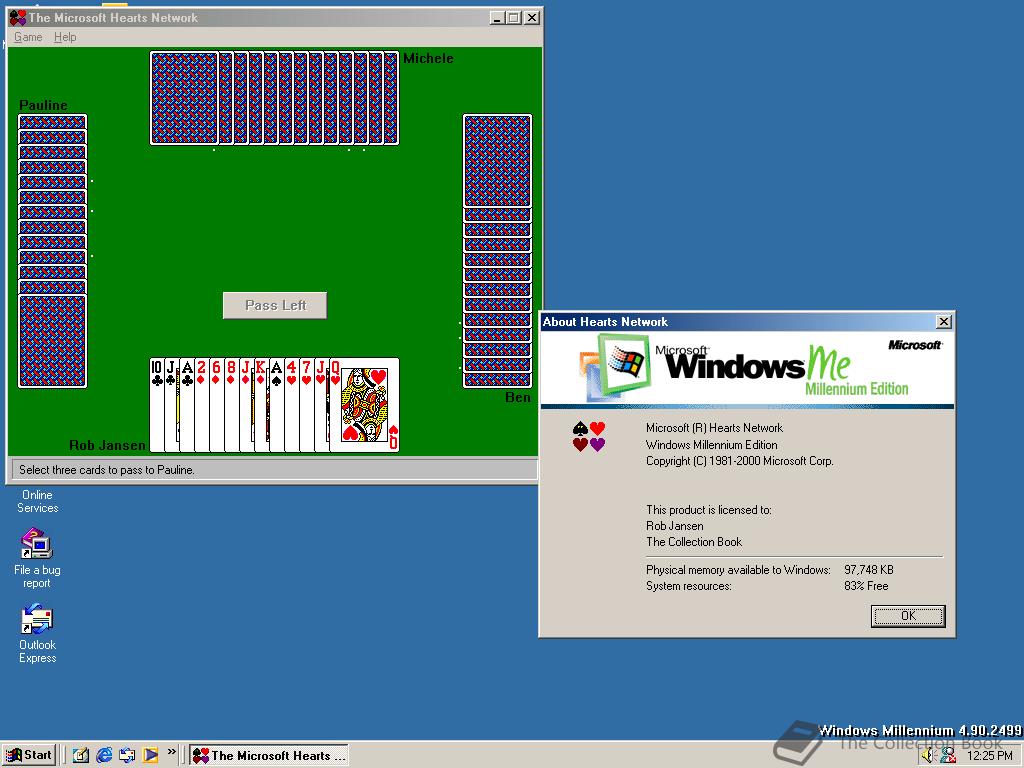
Task: Open the volume tray icon
Action: 929,756
